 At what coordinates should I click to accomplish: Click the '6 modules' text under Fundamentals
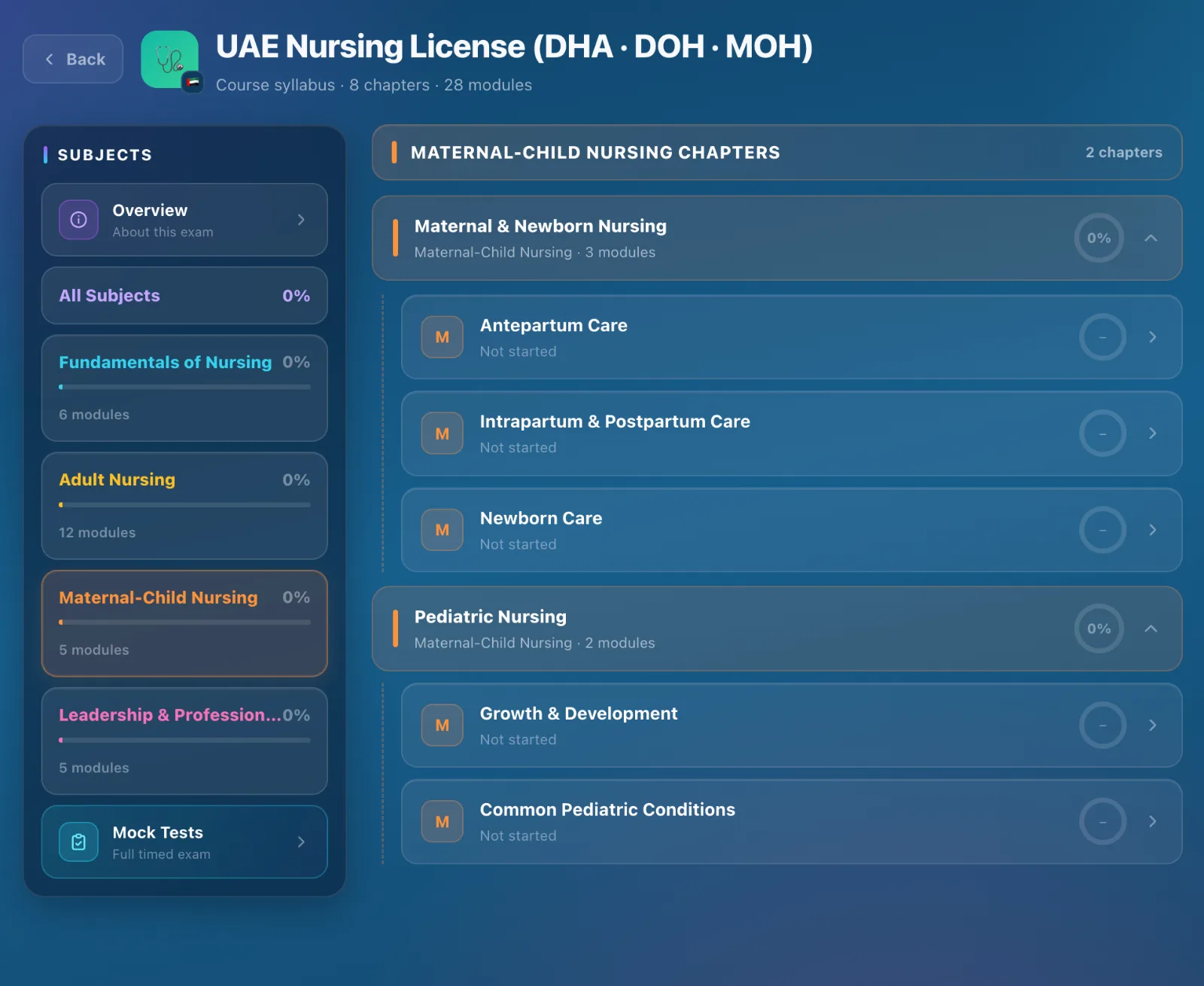click(94, 415)
